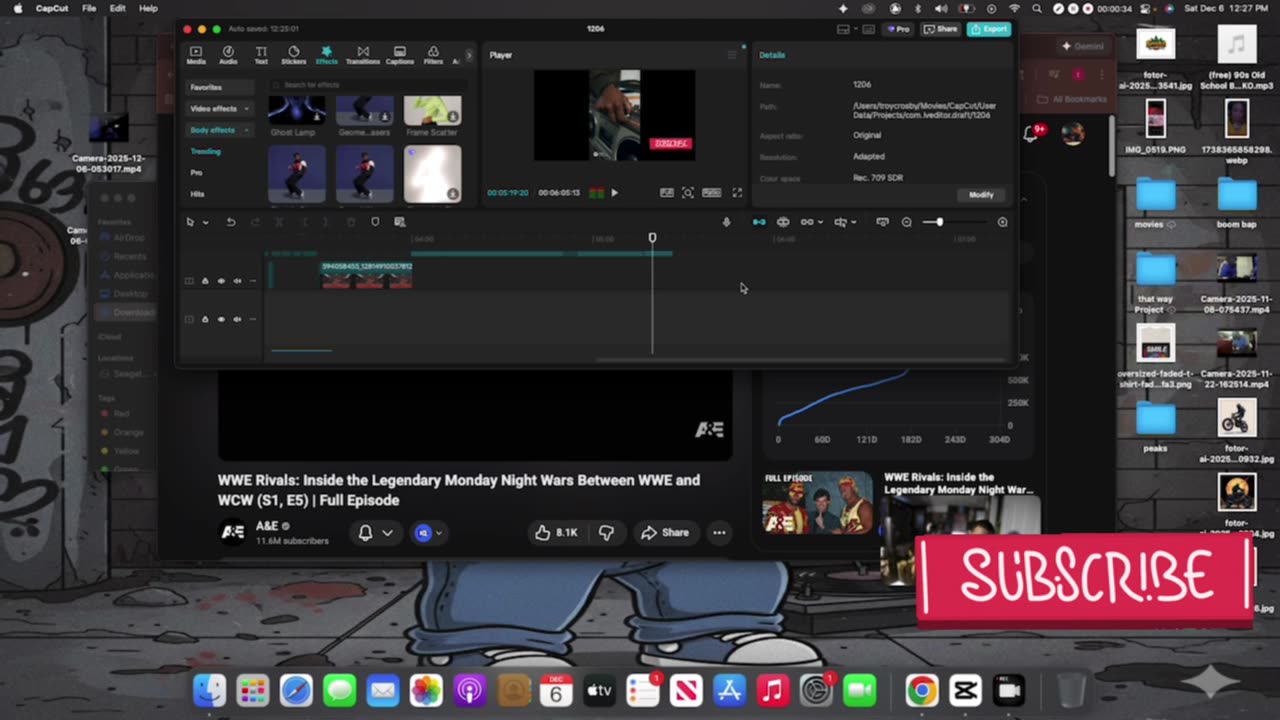1280x720 pixels.
Task: Toggle lock on the first timeline track
Action: [205, 281]
